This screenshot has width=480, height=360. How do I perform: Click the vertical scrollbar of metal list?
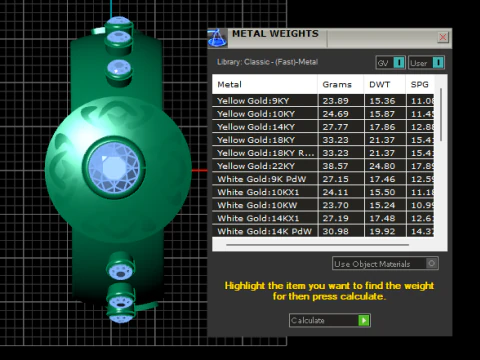[441, 115]
